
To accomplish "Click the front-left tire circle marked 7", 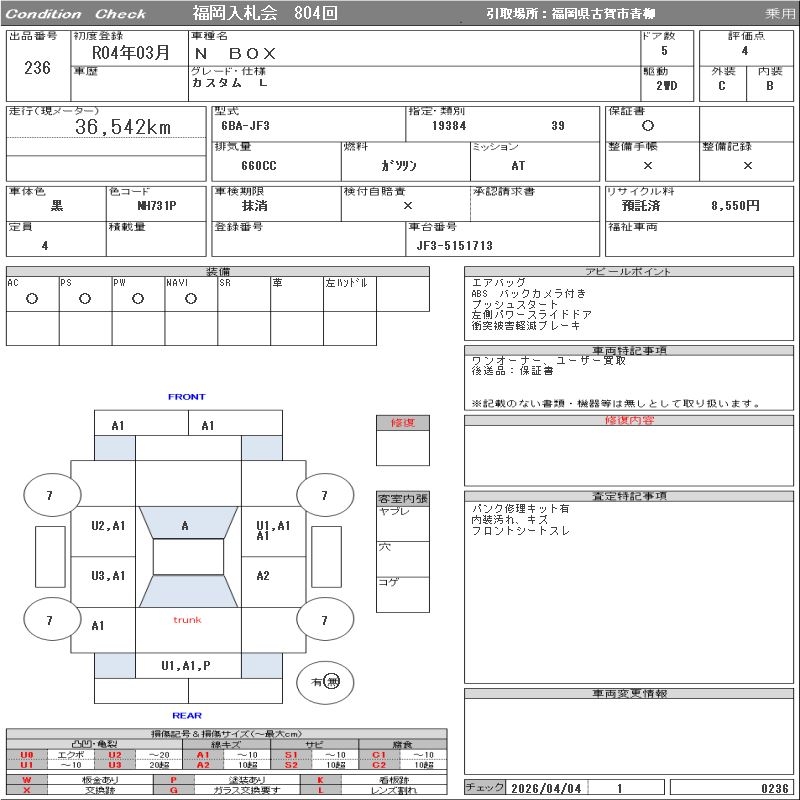I will [50, 495].
